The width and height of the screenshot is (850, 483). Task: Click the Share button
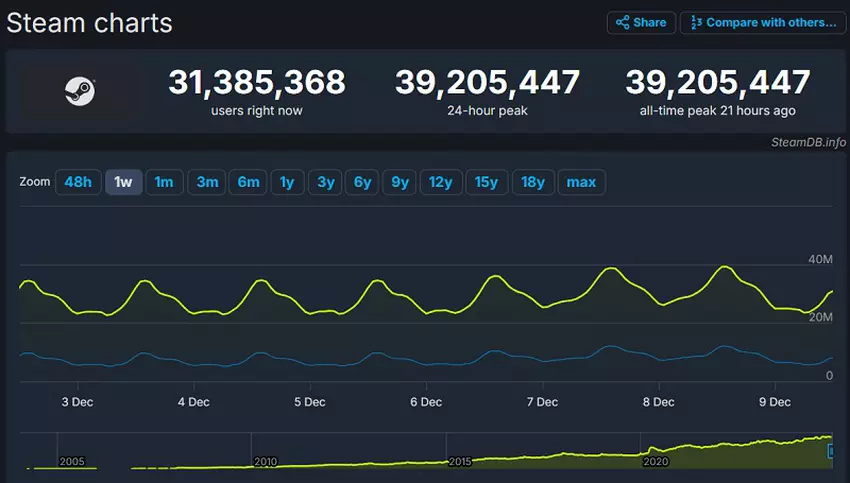pyautogui.click(x=641, y=22)
